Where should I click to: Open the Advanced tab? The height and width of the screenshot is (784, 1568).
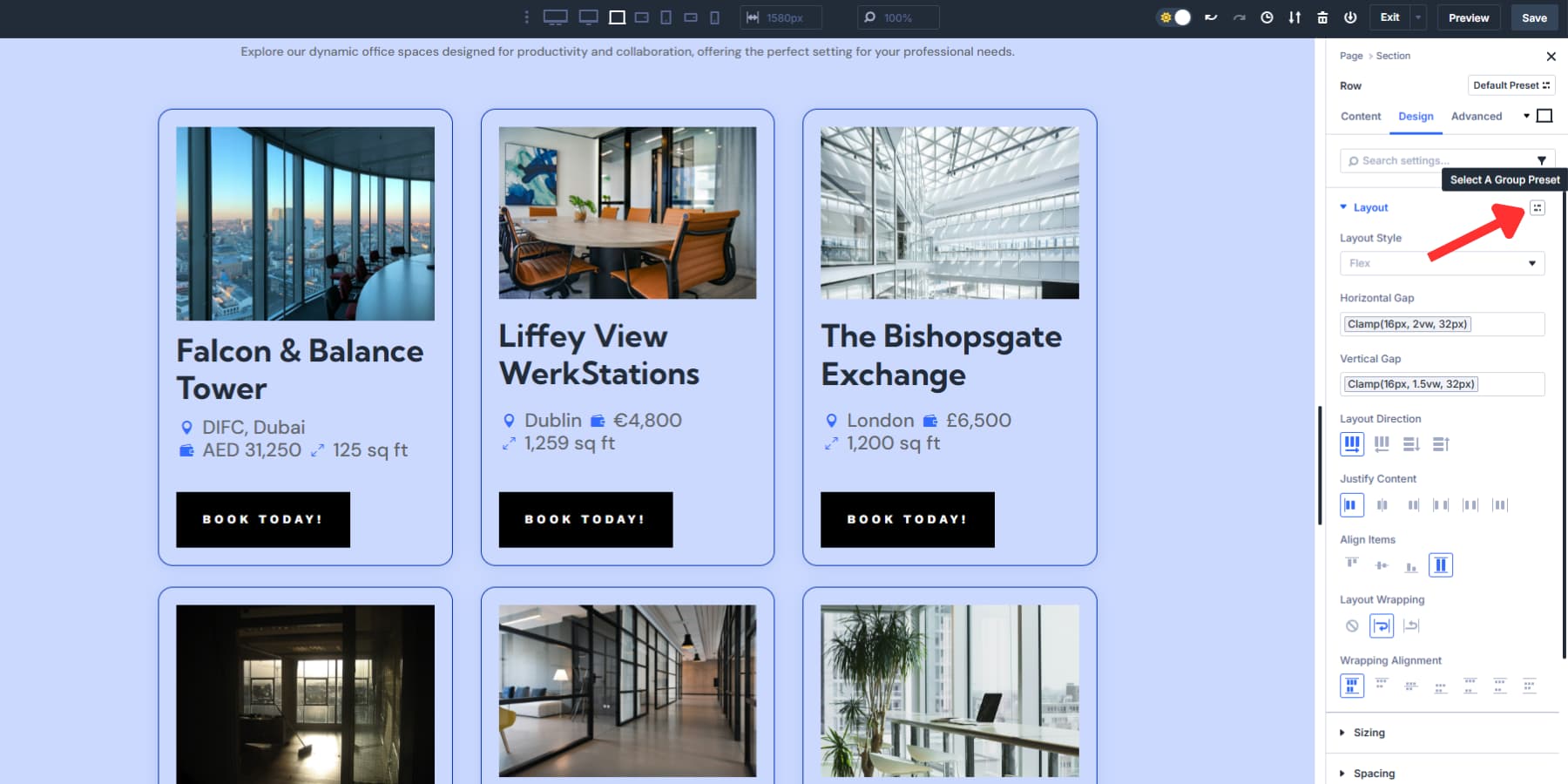pos(1477,116)
